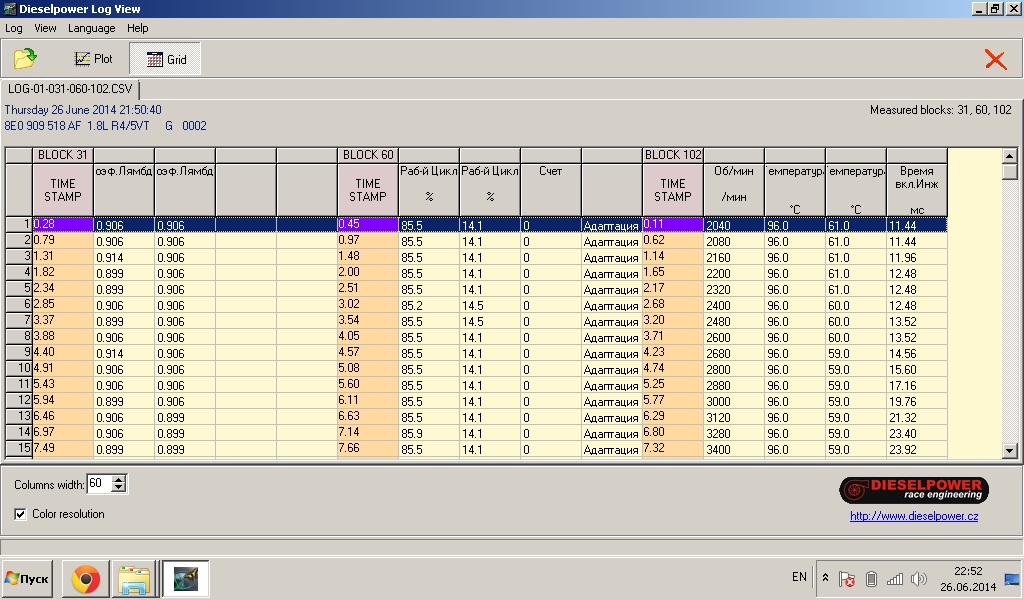Show hidden tray icons arrow
1024x600 pixels.
point(825,578)
